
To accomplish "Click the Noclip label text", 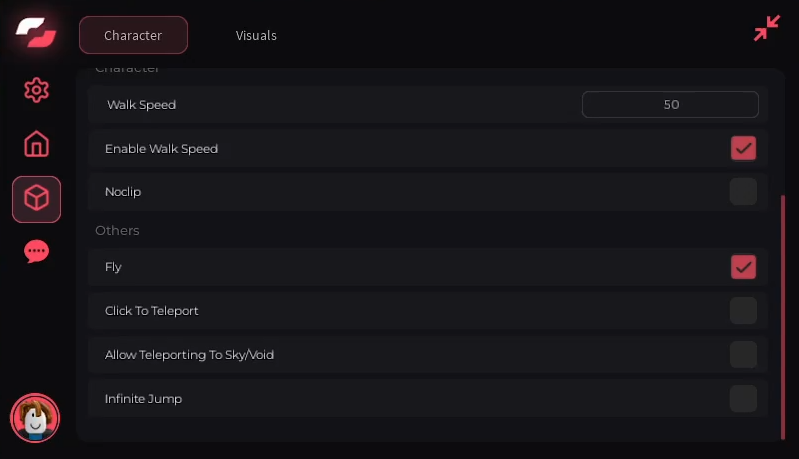I will pos(123,191).
